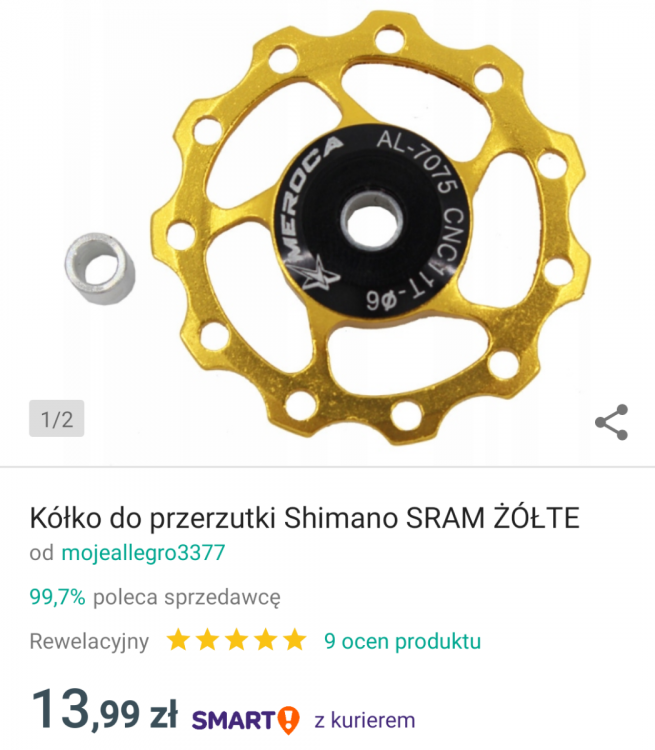Viewport: 655px width, 750px height.
Task: Tap the Rewelacyjny rating label
Action: 89,641
